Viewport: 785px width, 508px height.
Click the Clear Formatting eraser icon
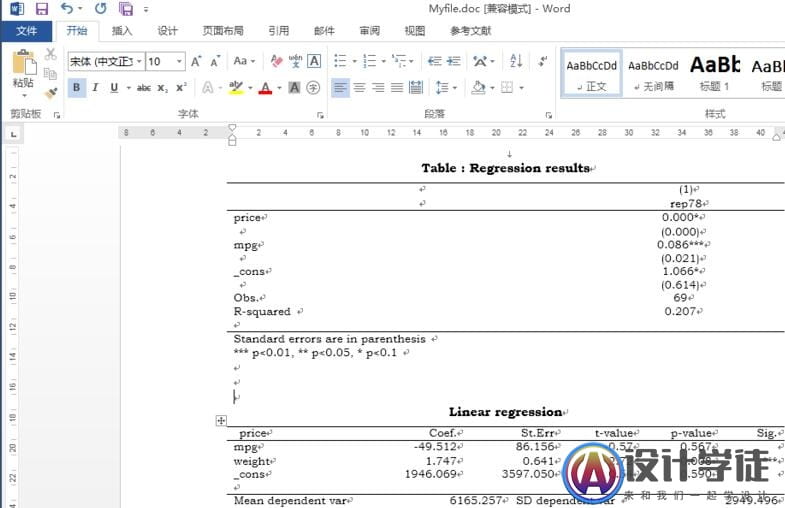tap(277, 61)
